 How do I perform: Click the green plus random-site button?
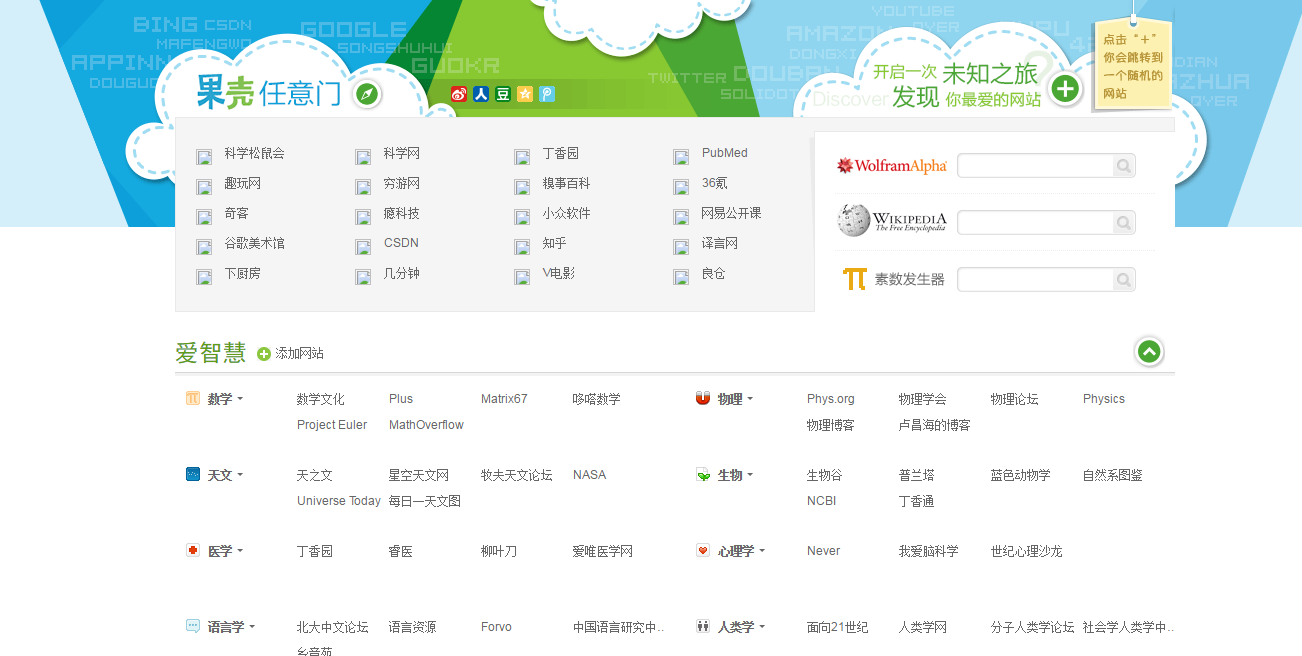click(1066, 90)
